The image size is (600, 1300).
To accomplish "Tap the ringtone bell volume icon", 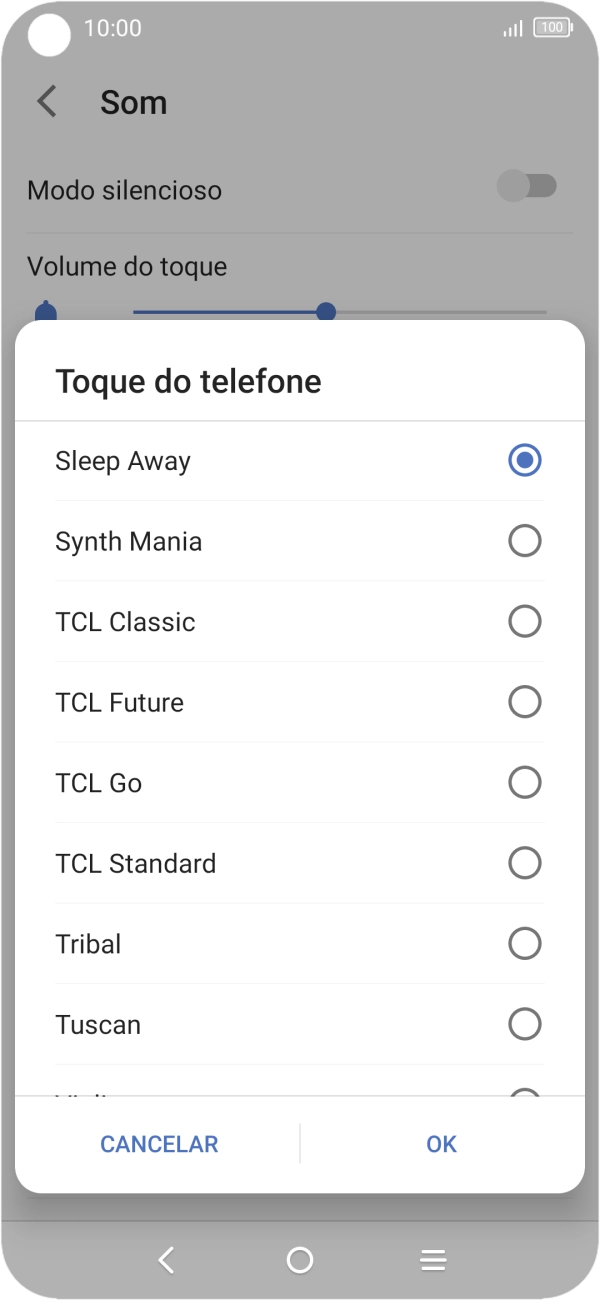I will (46, 311).
